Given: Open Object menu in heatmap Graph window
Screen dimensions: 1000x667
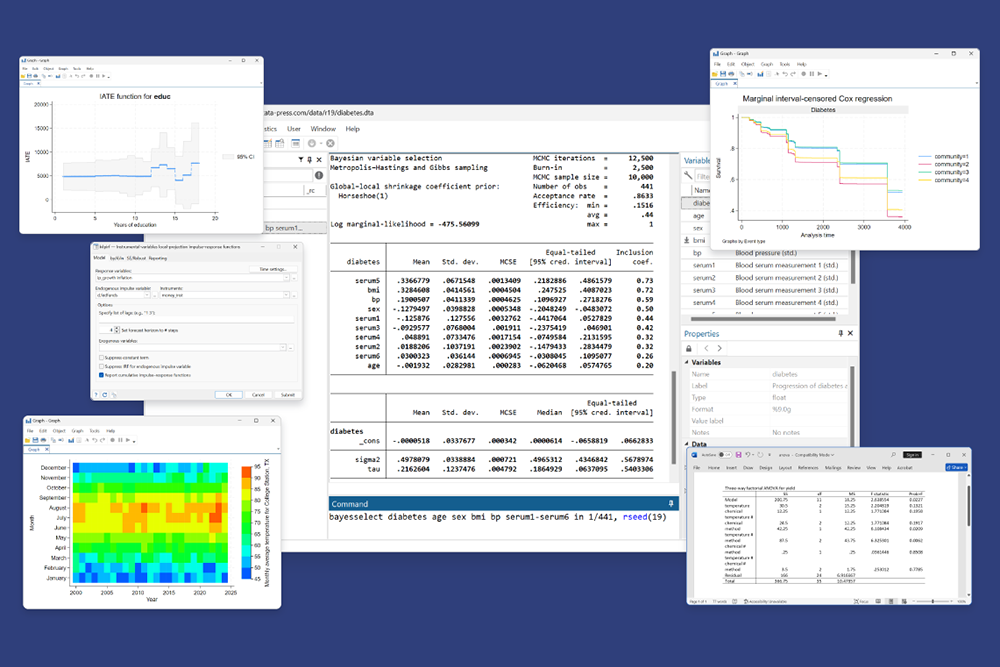Looking at the screenshot, I should 59,431.
